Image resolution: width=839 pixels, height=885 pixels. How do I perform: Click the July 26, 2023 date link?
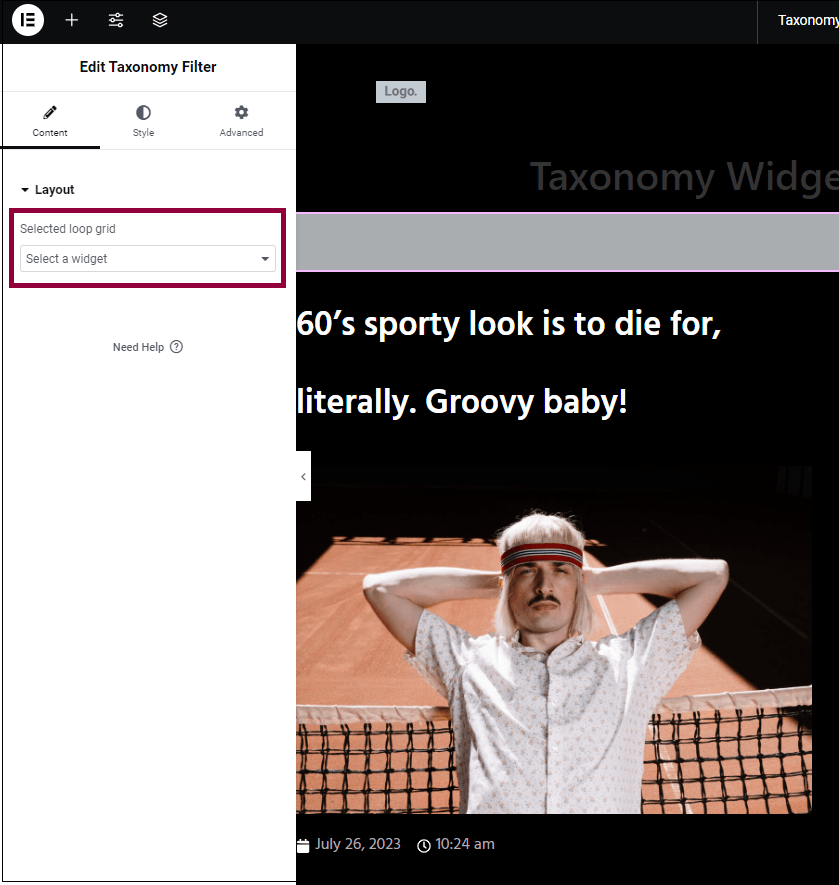coord(357,844)
